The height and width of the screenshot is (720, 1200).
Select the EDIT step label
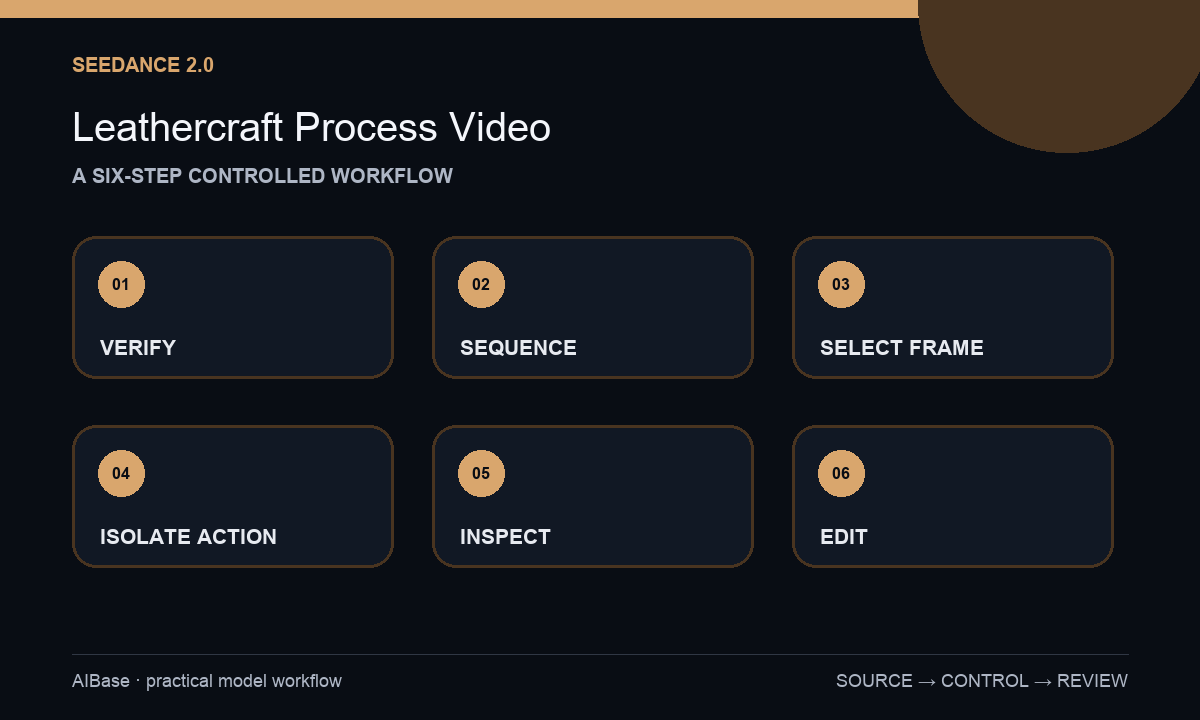[844, 537]
